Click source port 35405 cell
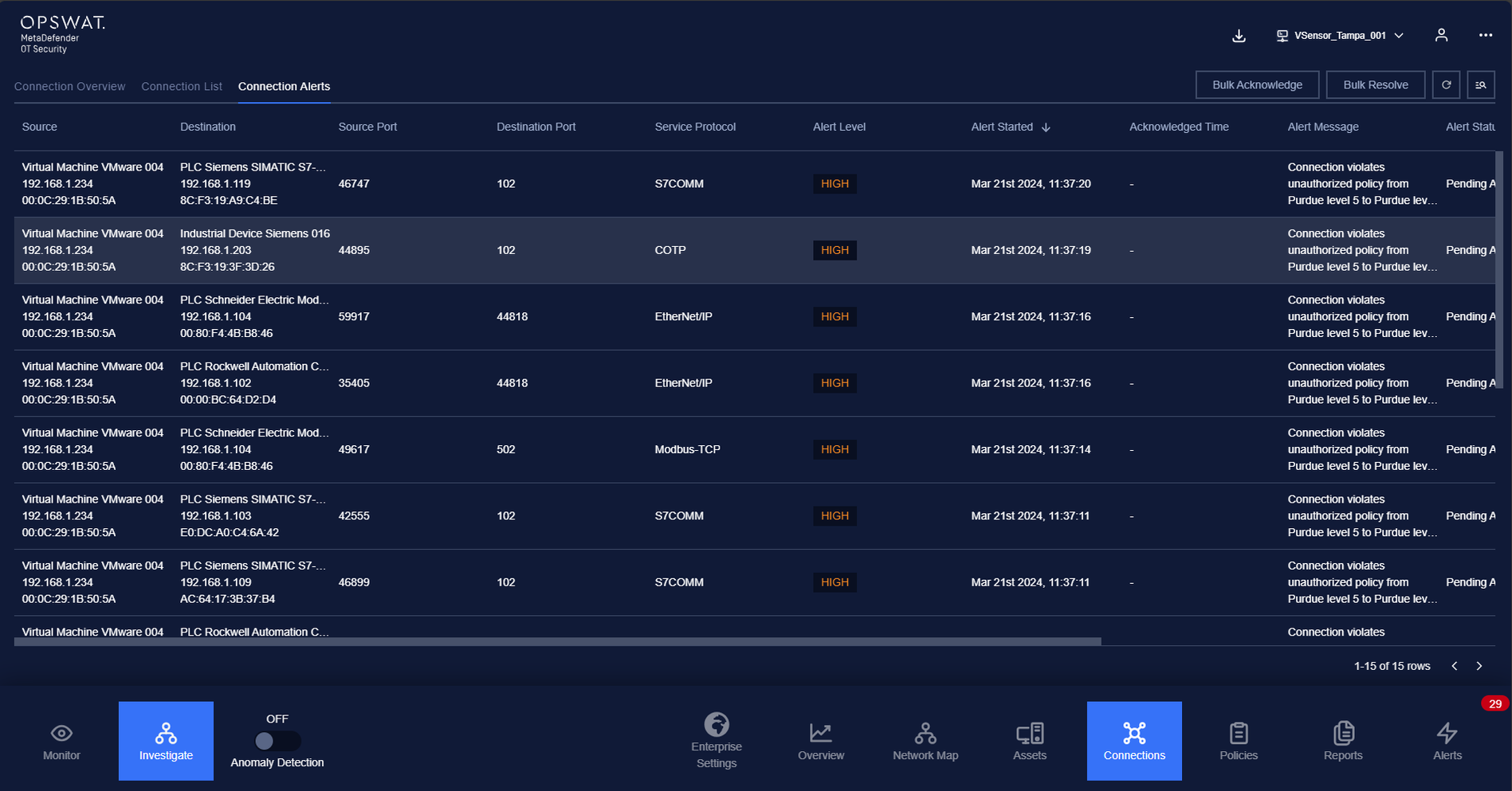Screen dimensions: 1512x791 tap(354, 383)
